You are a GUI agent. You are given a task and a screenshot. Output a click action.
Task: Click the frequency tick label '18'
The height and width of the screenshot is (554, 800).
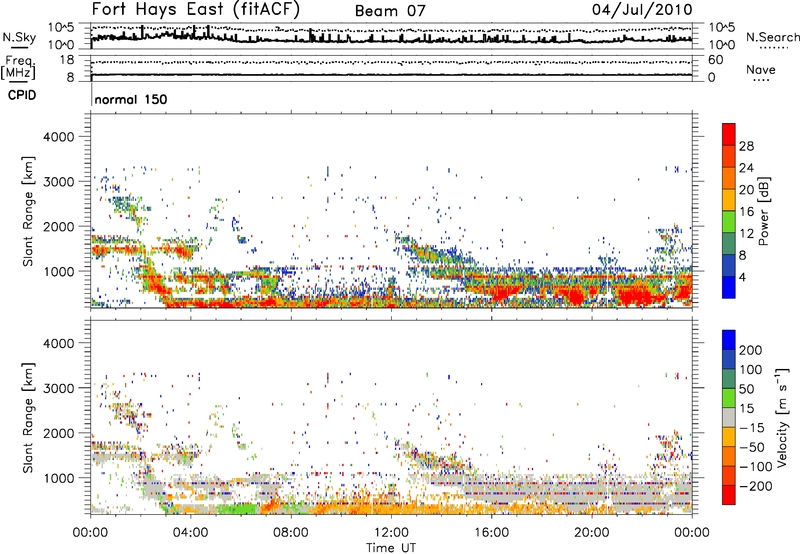click(x=67, y=60)
